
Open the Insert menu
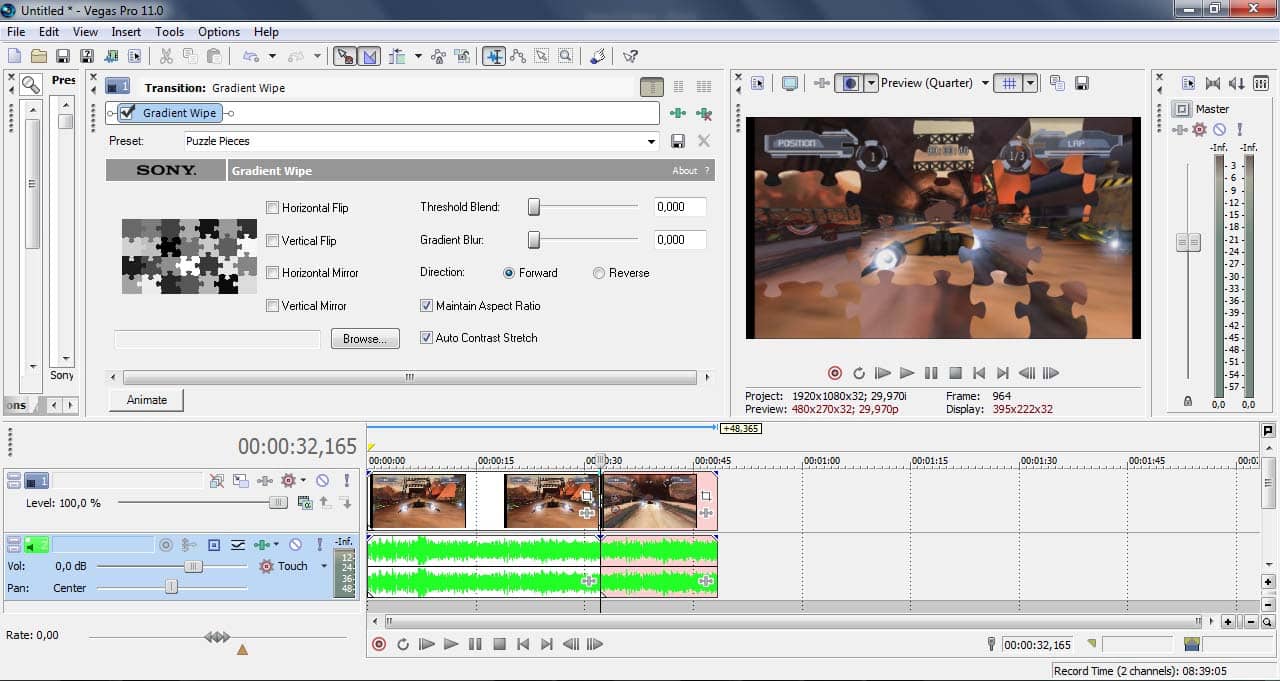126,32
